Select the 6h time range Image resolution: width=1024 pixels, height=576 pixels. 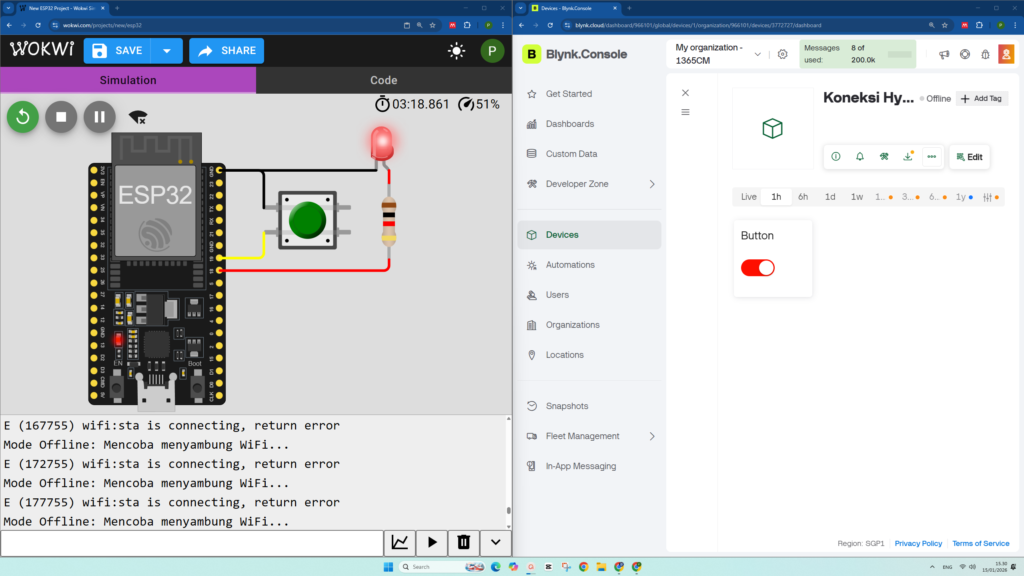point(803,197)
